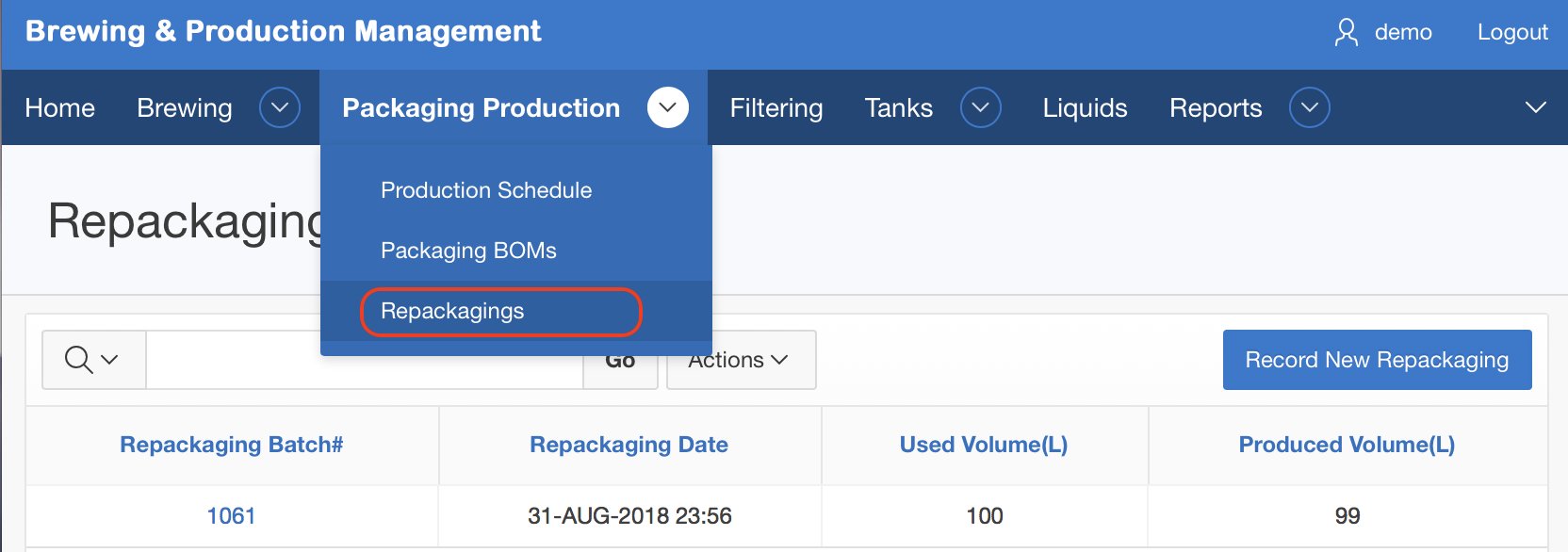The width and height of the screenshot is (1568, 552).
Task: Click the Produced Volume(L) column header
Action: coord(1346,445)
